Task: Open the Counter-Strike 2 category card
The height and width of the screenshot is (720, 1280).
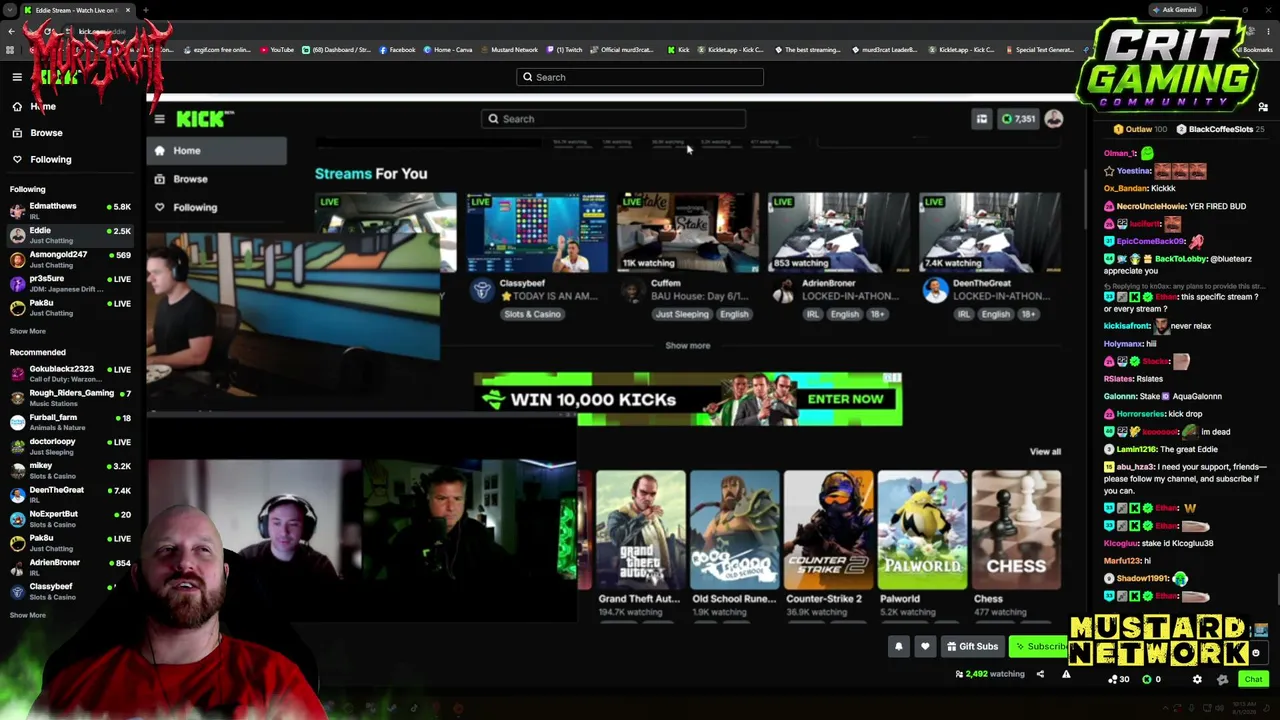Action: (828, 530)
